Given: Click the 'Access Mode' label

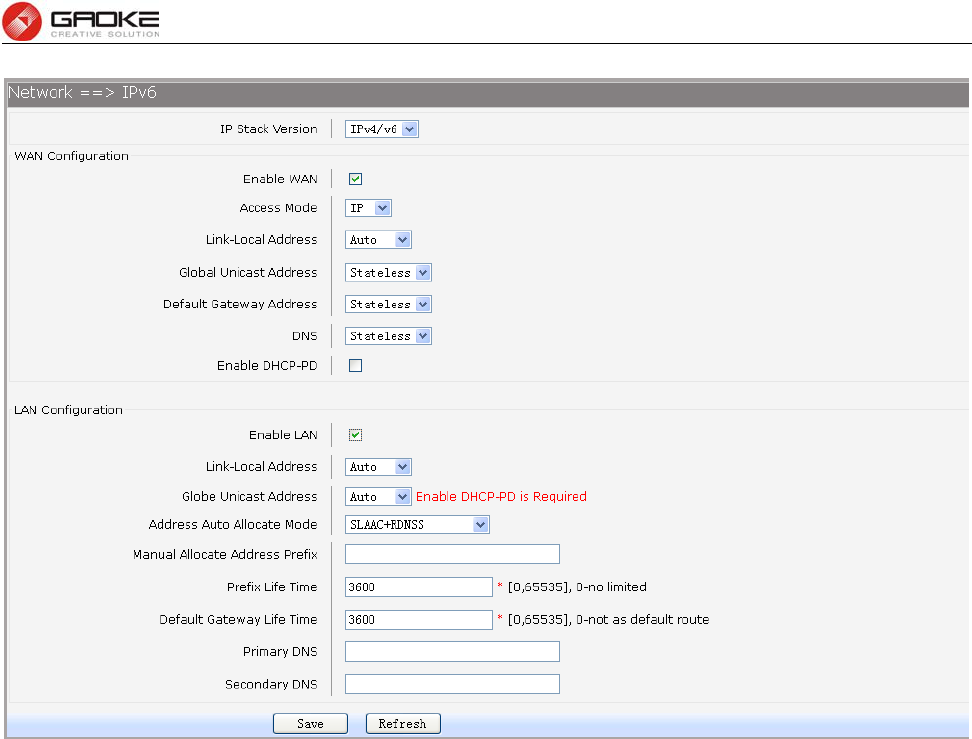Looking at the screenshot, I should coord(278,208).
